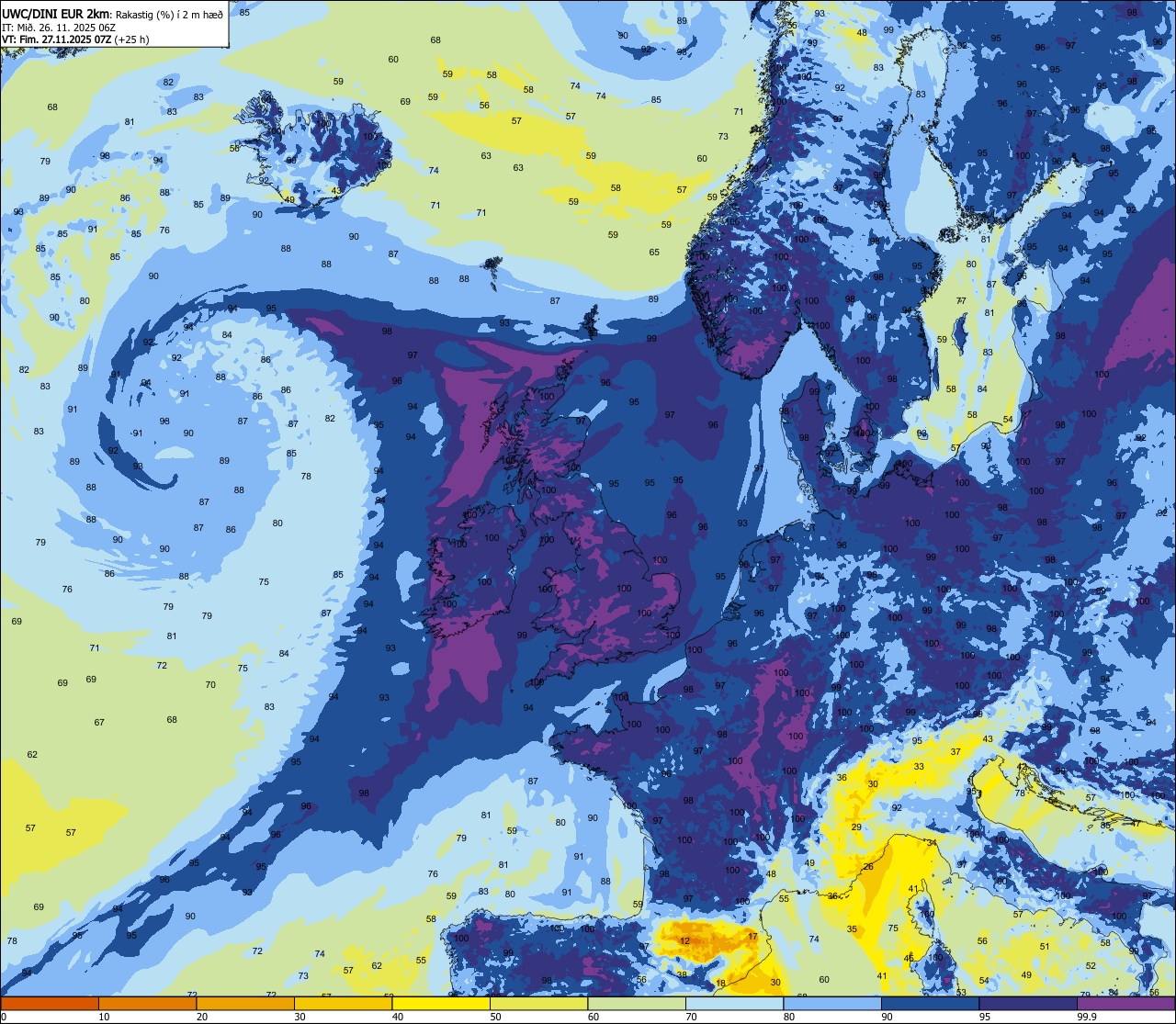This screenshot has width=1176, height=1024.
Task: Select the legend swatch between 90 and 95
Action: click(930, 1003)
